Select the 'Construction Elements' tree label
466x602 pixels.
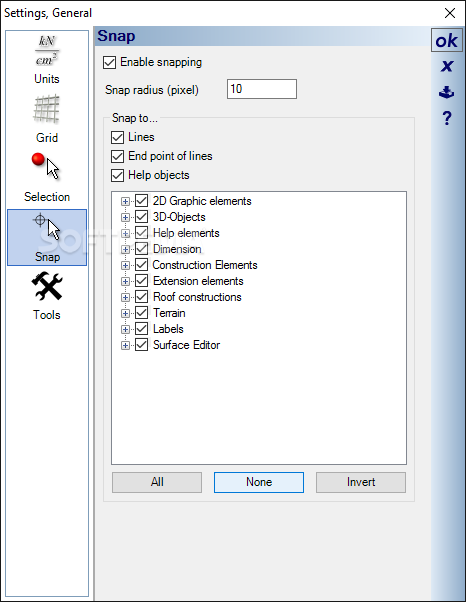pos(205,265)
